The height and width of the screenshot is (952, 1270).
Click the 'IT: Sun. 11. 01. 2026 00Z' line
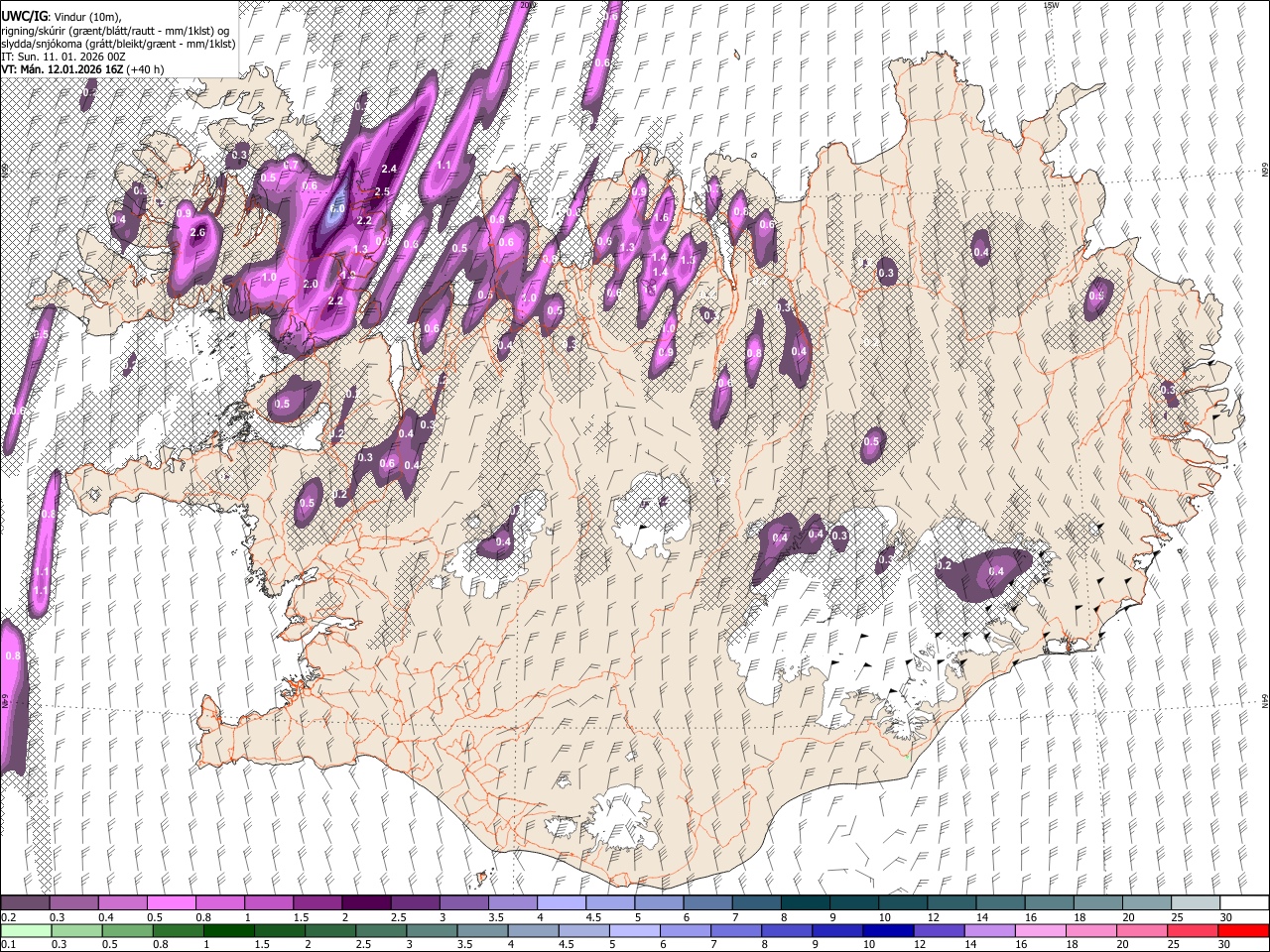pyautogui.click(x=63, y=57)
